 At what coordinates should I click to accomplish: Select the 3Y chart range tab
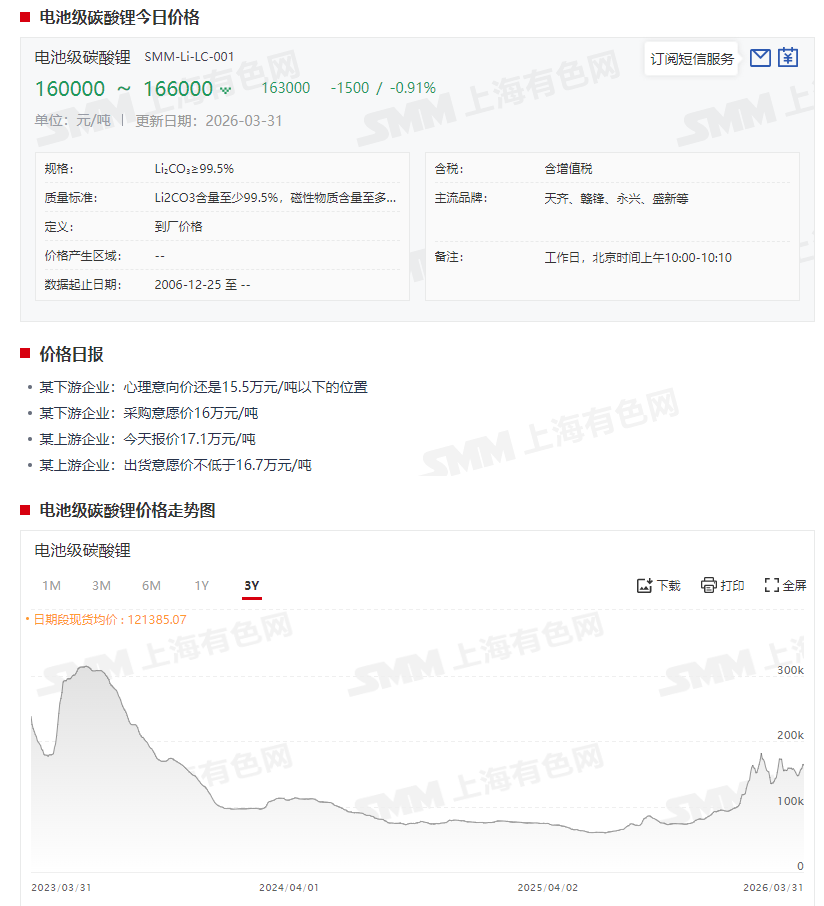pos(251,585)
